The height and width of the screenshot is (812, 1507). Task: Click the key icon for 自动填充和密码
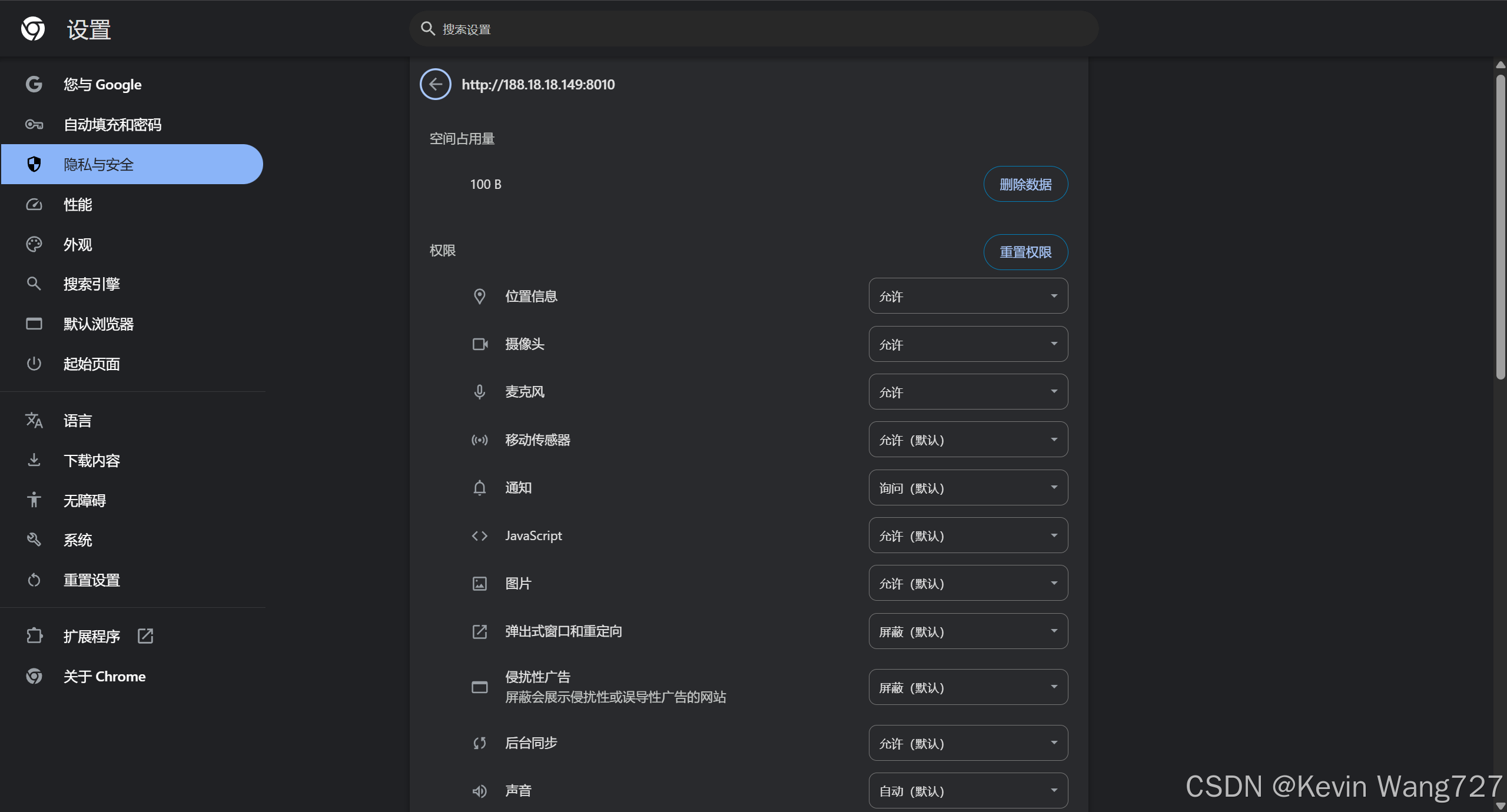(34, 124)
